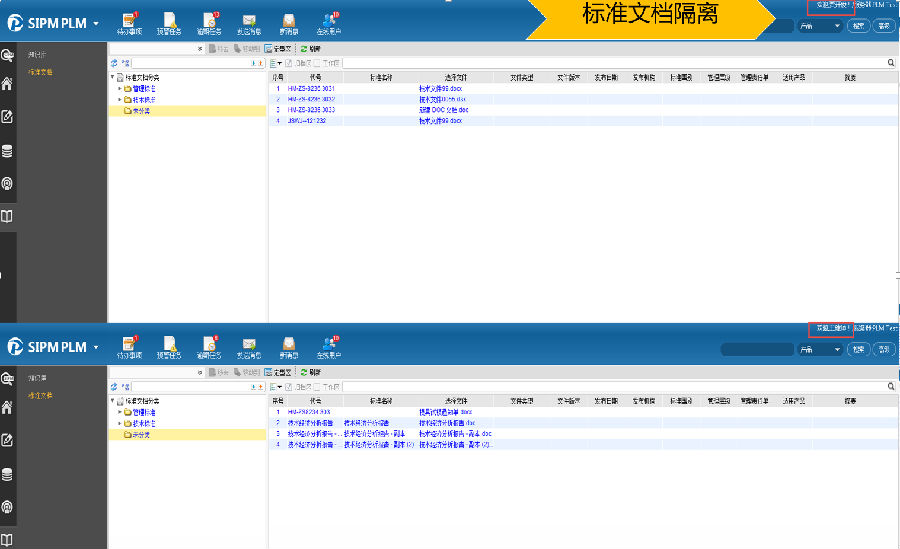Click 逾期任务 overdue tasks icon in lower toolbar

click(x=208, y=346)
